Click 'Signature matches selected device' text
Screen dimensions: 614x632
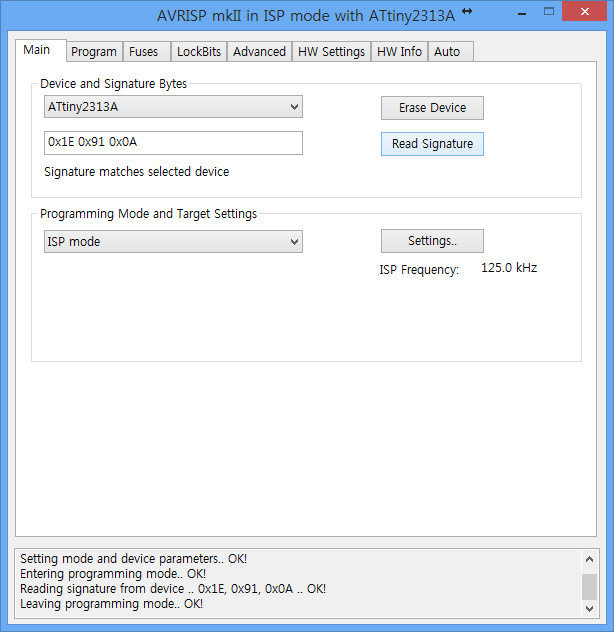tap(137, 172)
